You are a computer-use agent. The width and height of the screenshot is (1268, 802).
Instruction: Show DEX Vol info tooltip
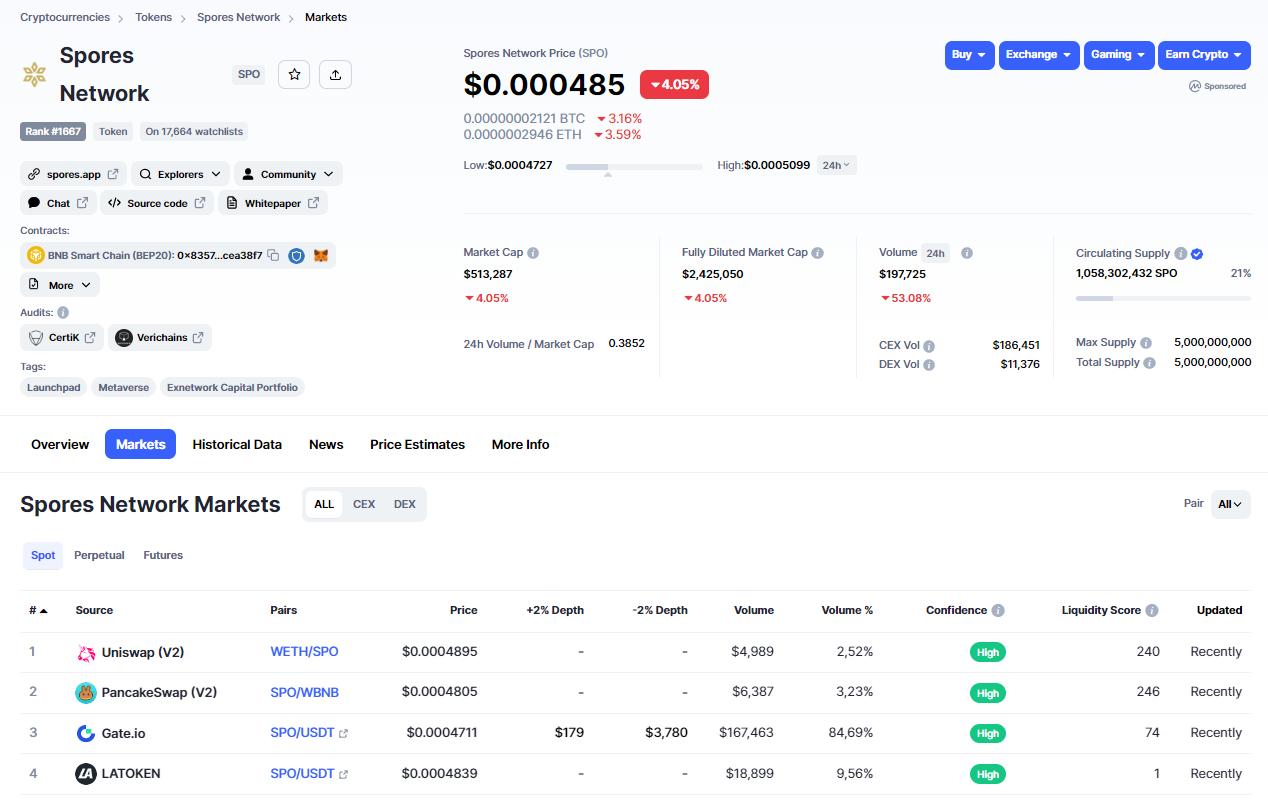[929, 365]
